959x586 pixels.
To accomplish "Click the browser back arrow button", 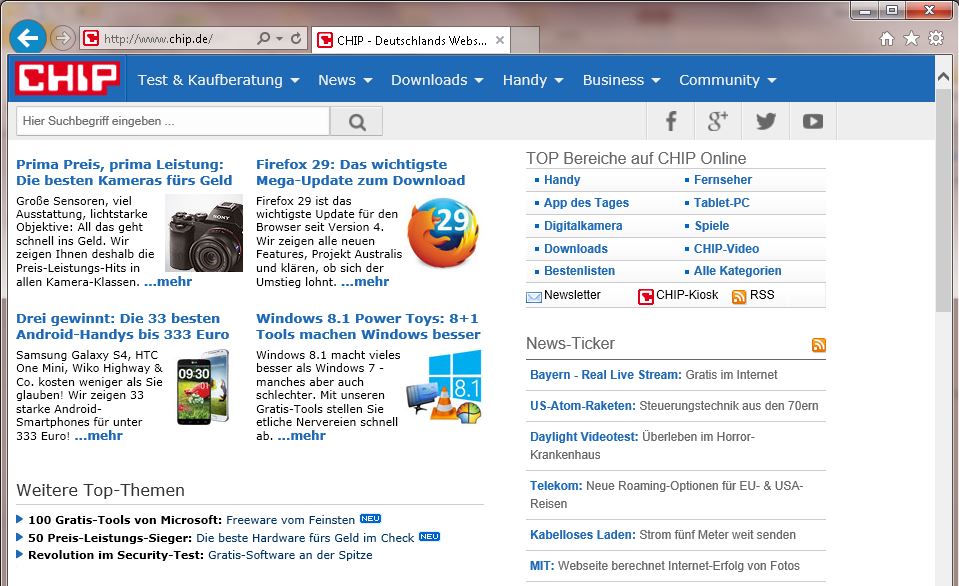I will [x=28, y=38].
